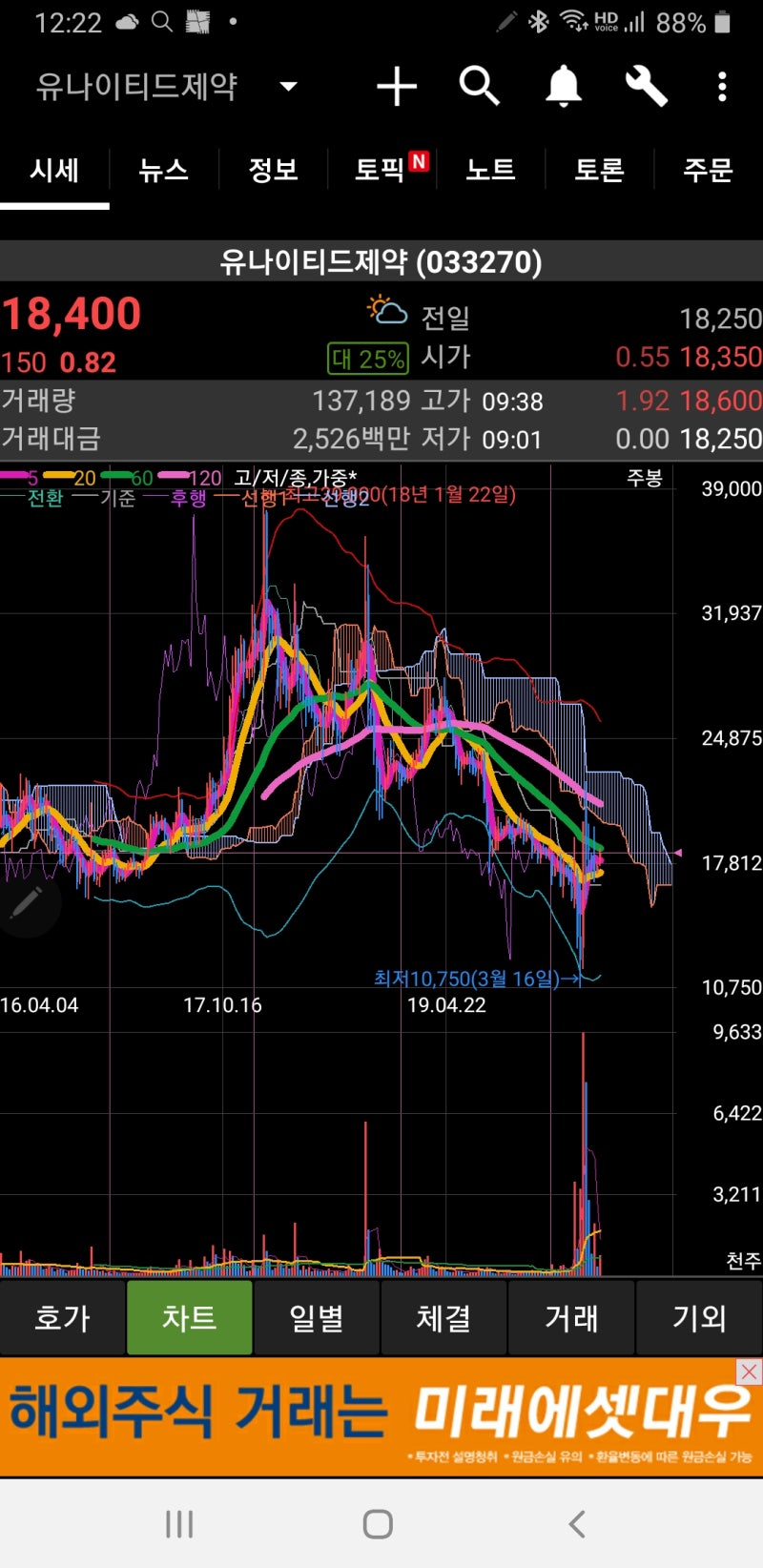Open the 거래 bottom tab

tap(571, 1317)
